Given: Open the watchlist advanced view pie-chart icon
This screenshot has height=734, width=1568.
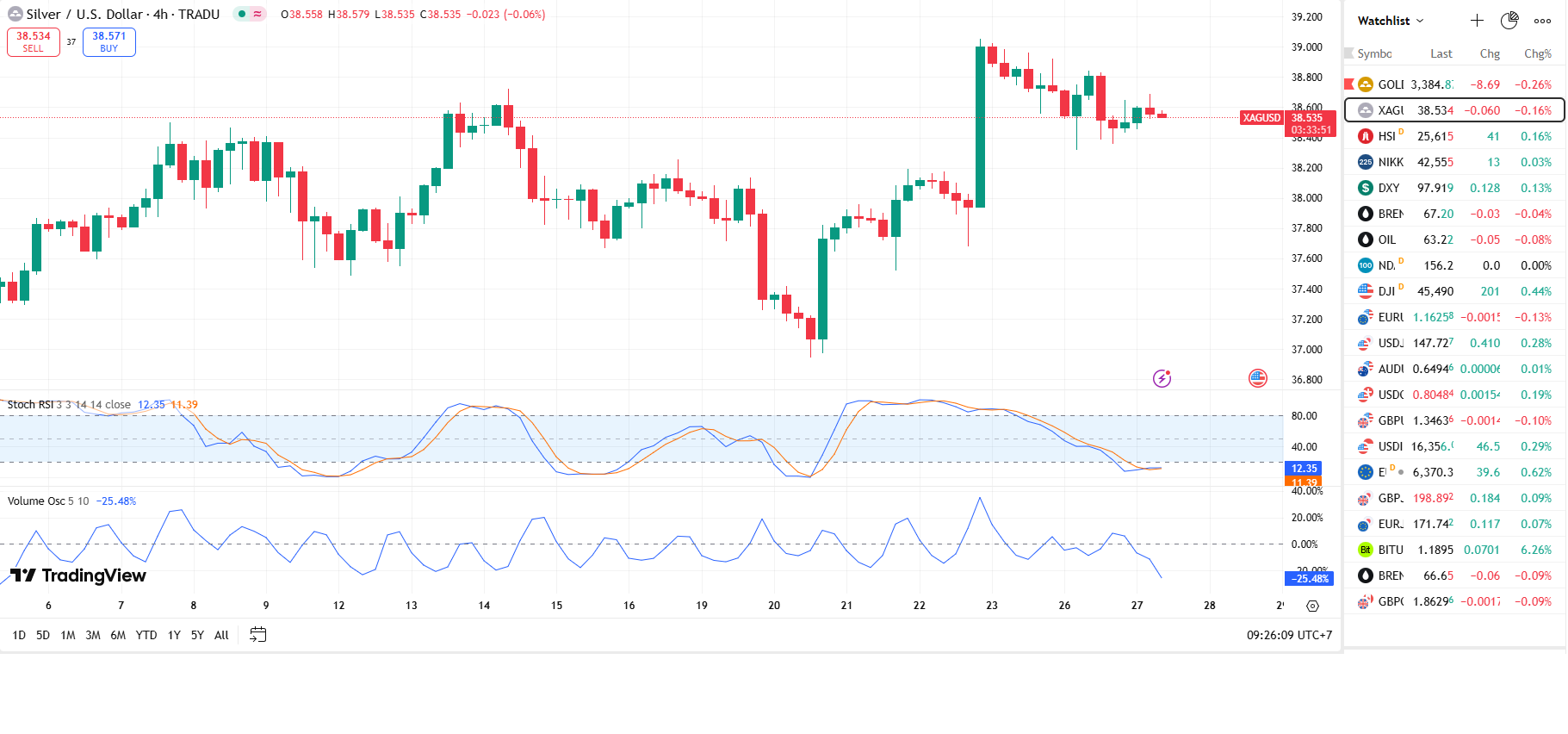Looking at the screenshot, I should [1509, 21].
